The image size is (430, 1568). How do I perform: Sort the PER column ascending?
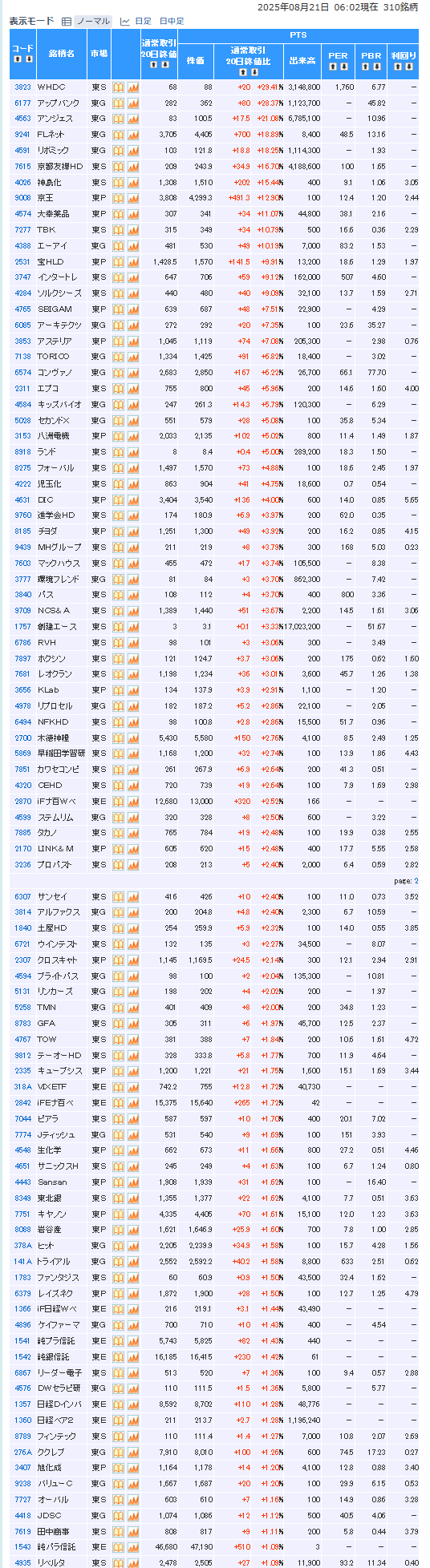(333, 67)
